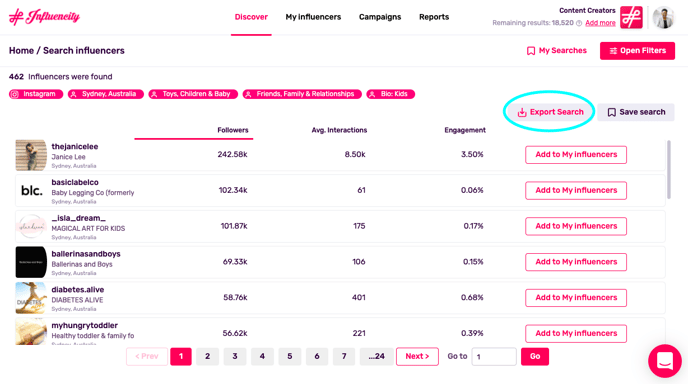Image resolution: width=688 pixels, height=384 pixels.
Task: Open the user profile avatar
Action: click(x=663, y=18)
